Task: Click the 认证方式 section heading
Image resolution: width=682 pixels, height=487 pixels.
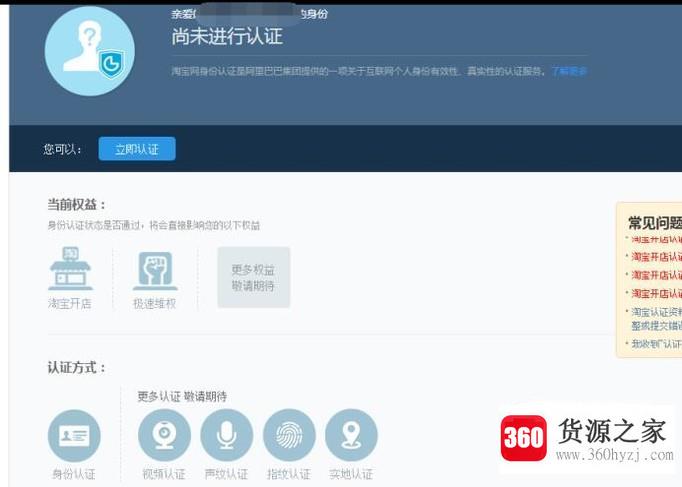Action: 77,367
